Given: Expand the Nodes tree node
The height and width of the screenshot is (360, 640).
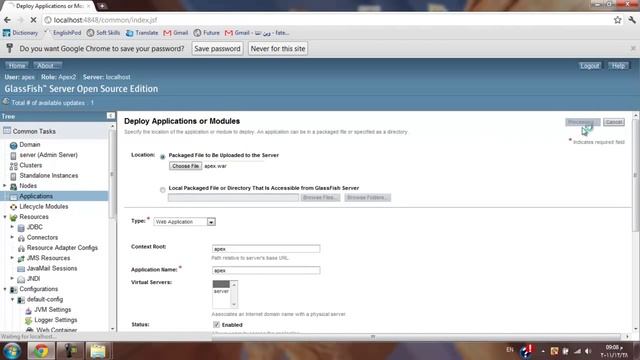Looking at the screenshot, I should [5, 186].
